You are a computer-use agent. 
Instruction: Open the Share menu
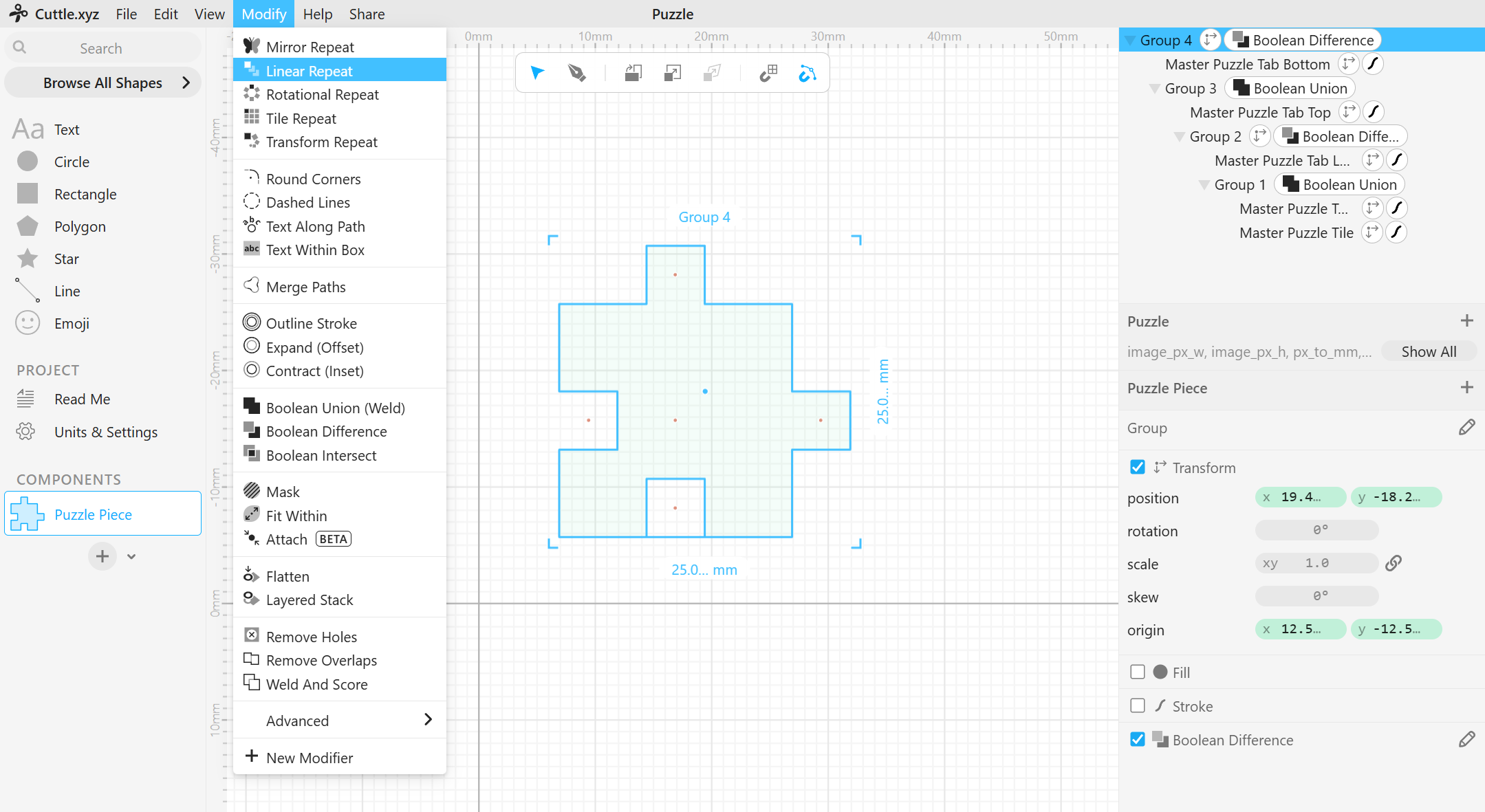(x=367, y=14)
